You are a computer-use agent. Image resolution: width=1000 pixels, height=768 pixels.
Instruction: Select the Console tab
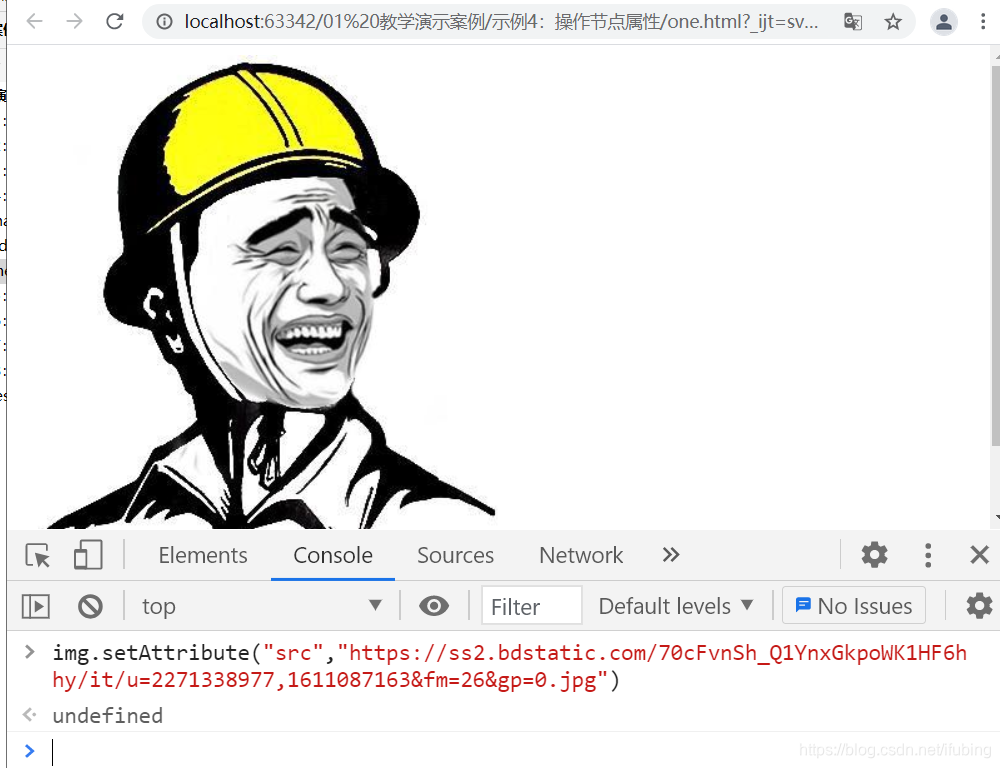tap(333, 555)
